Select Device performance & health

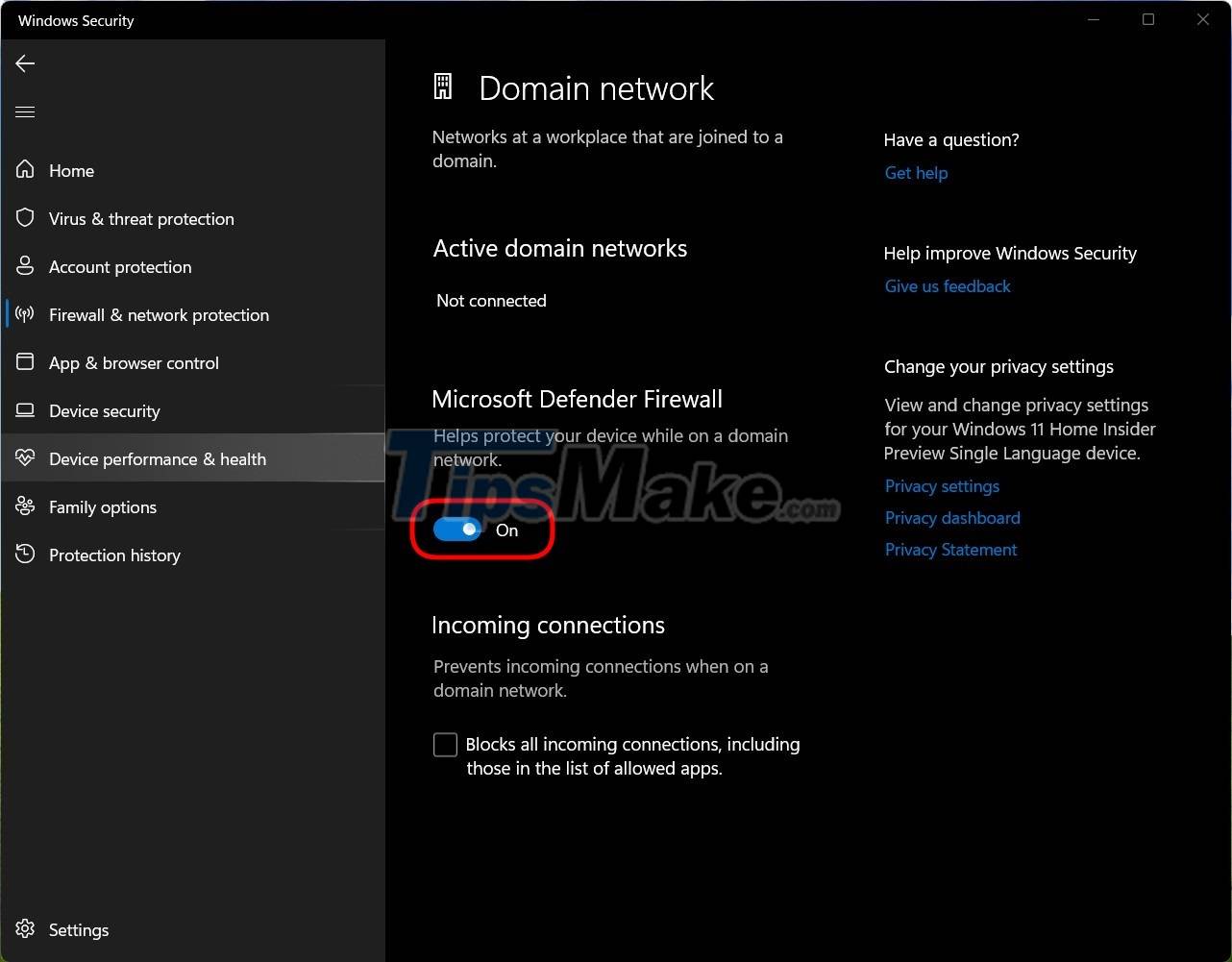click(192, 458)
